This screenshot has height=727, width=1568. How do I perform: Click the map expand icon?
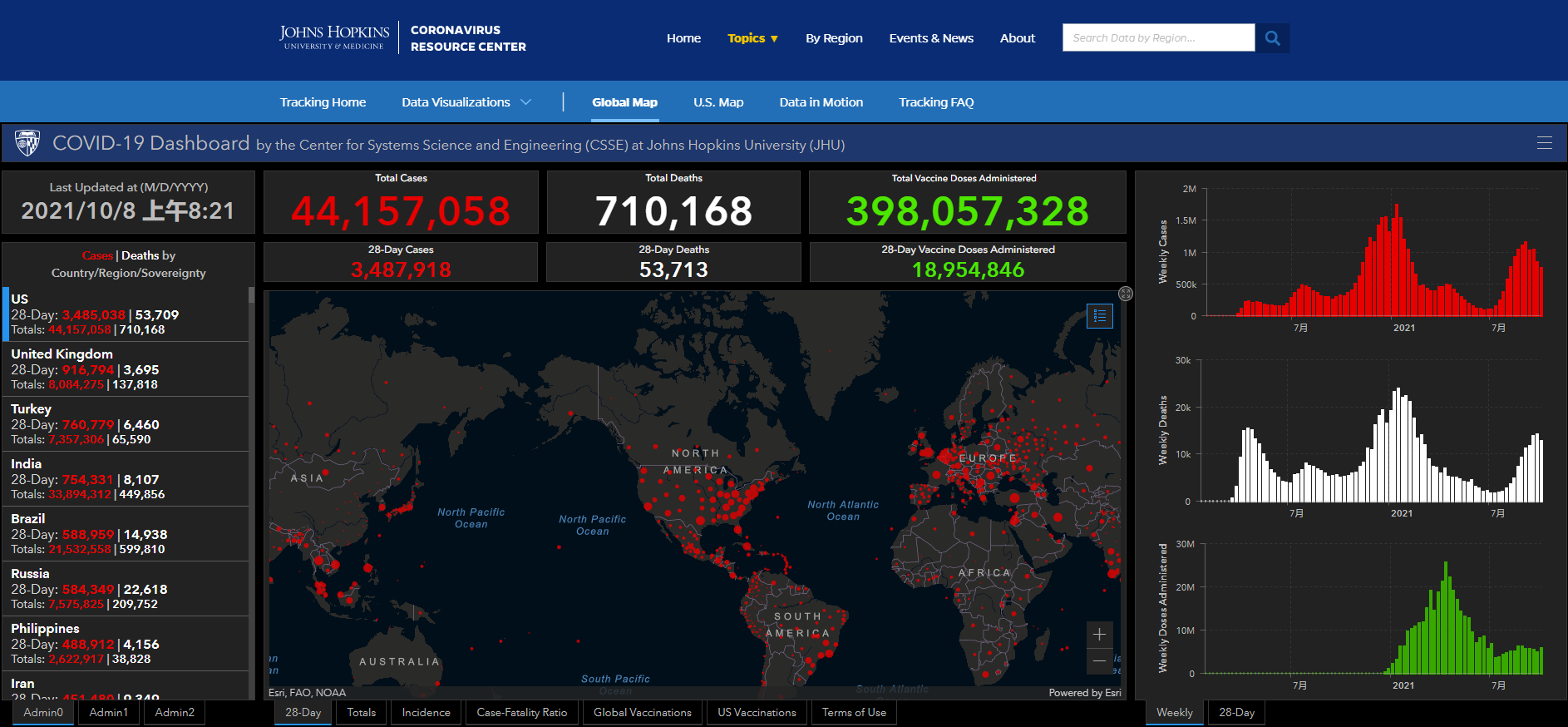(1126, 294)
